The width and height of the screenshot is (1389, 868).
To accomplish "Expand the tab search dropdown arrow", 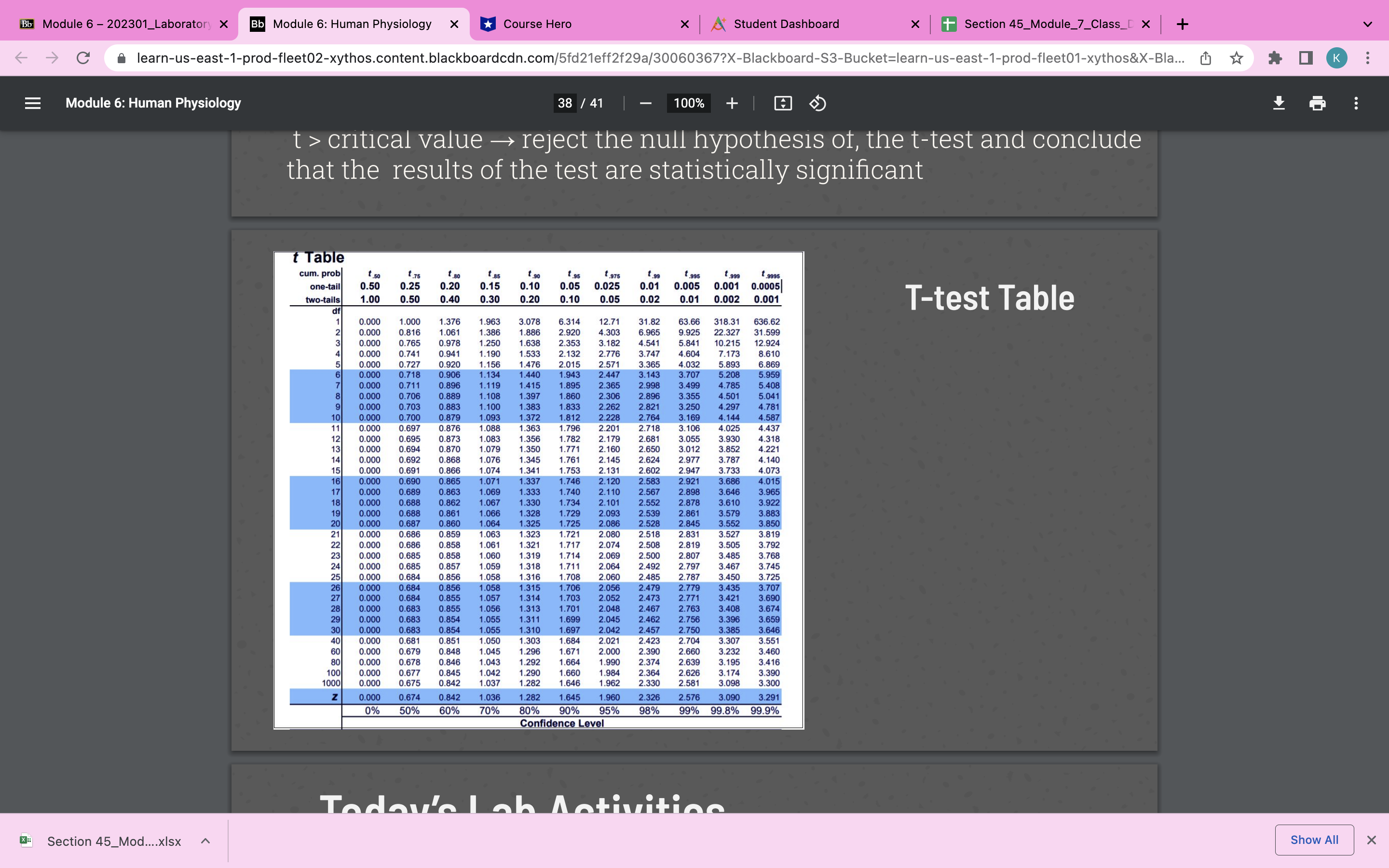I will pyautogui.click(x=1367, y=24).
